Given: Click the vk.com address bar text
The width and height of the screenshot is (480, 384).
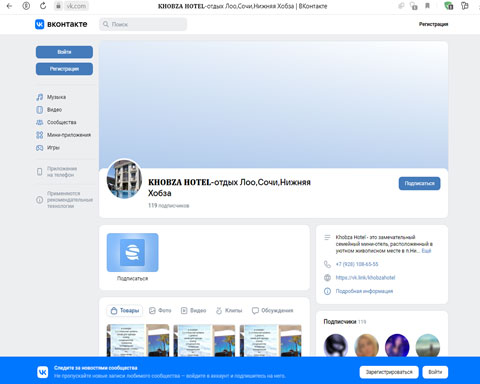Looking at the screenshot, I should [76, 6].
